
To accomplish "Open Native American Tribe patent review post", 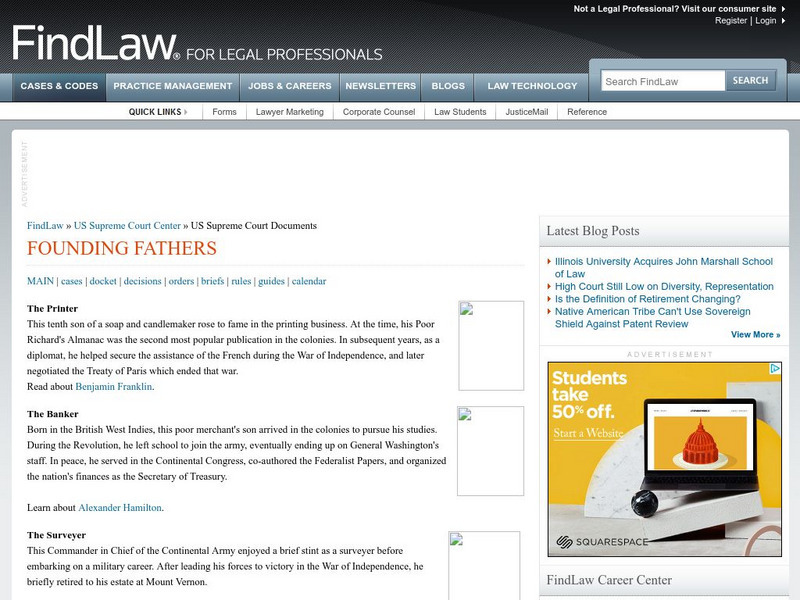I will (653, 317).
